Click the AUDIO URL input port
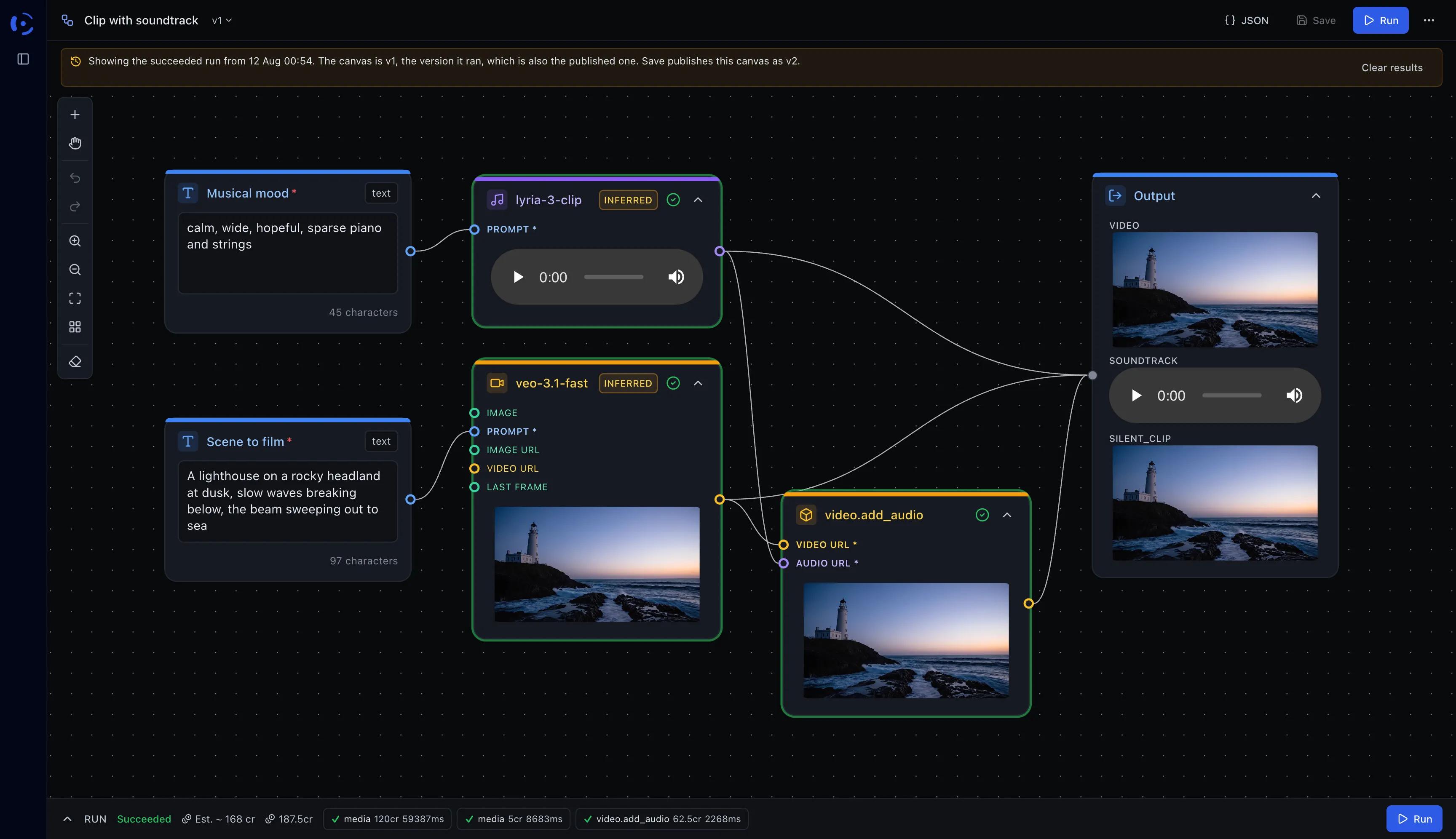 783,563
